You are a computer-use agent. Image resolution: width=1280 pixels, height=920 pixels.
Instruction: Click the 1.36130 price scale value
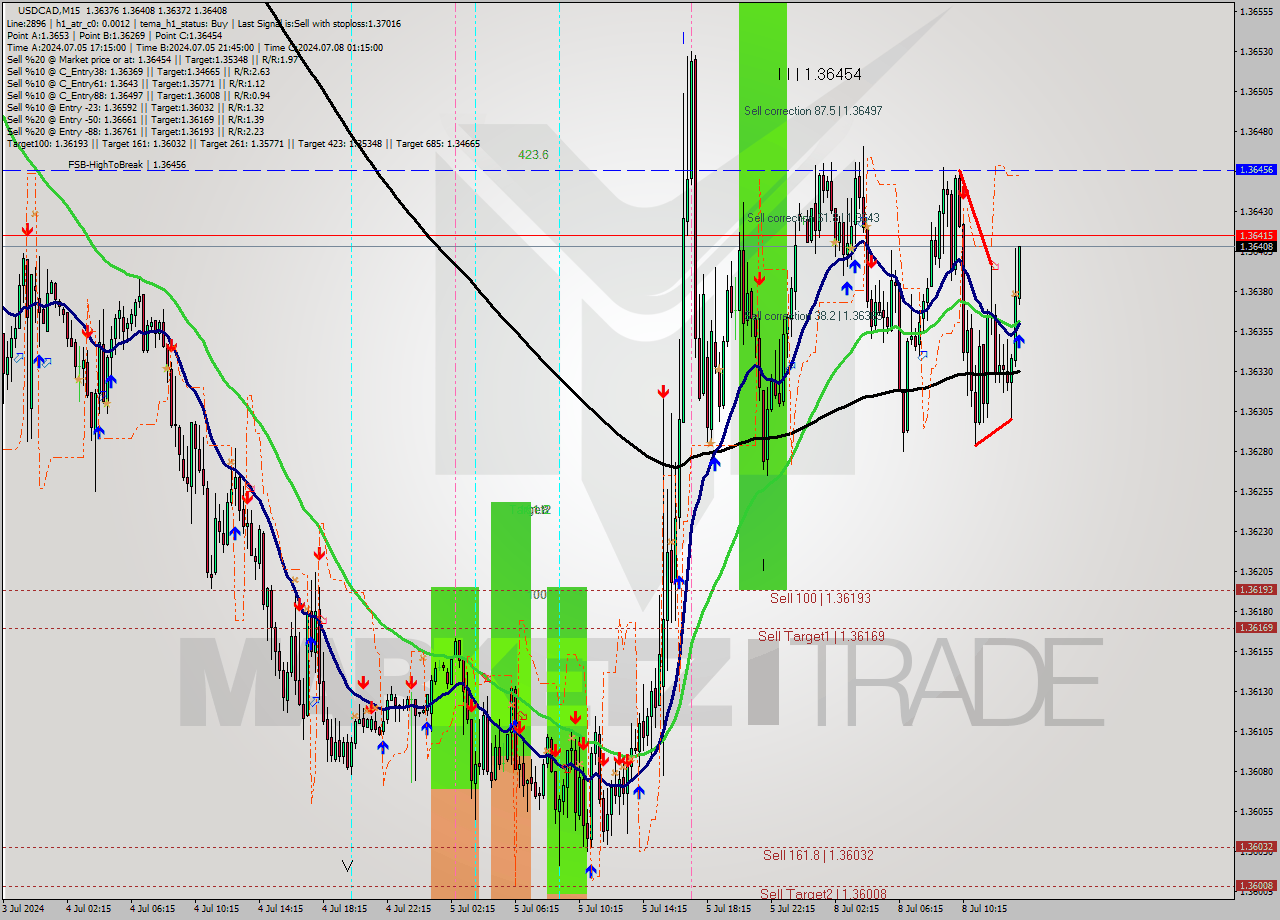[1256, 692]
